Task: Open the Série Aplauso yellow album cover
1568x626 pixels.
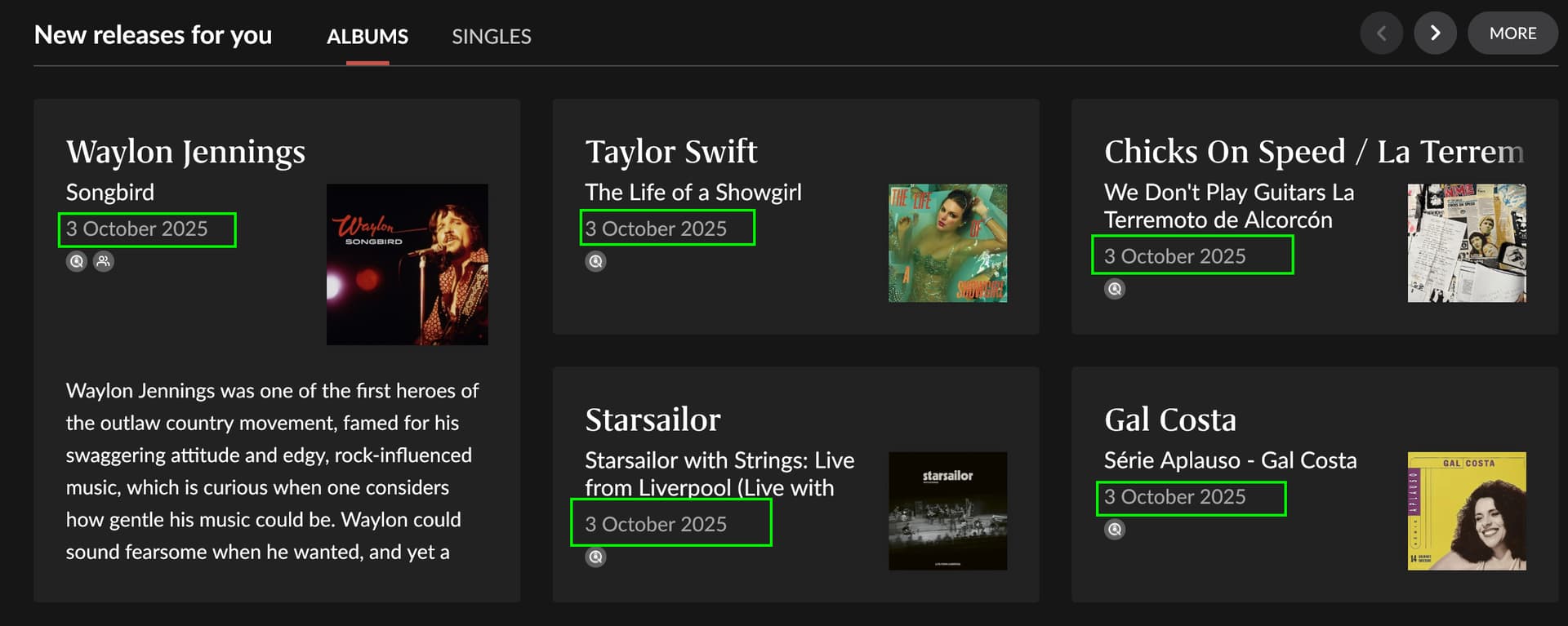Action: (1466, 510)
